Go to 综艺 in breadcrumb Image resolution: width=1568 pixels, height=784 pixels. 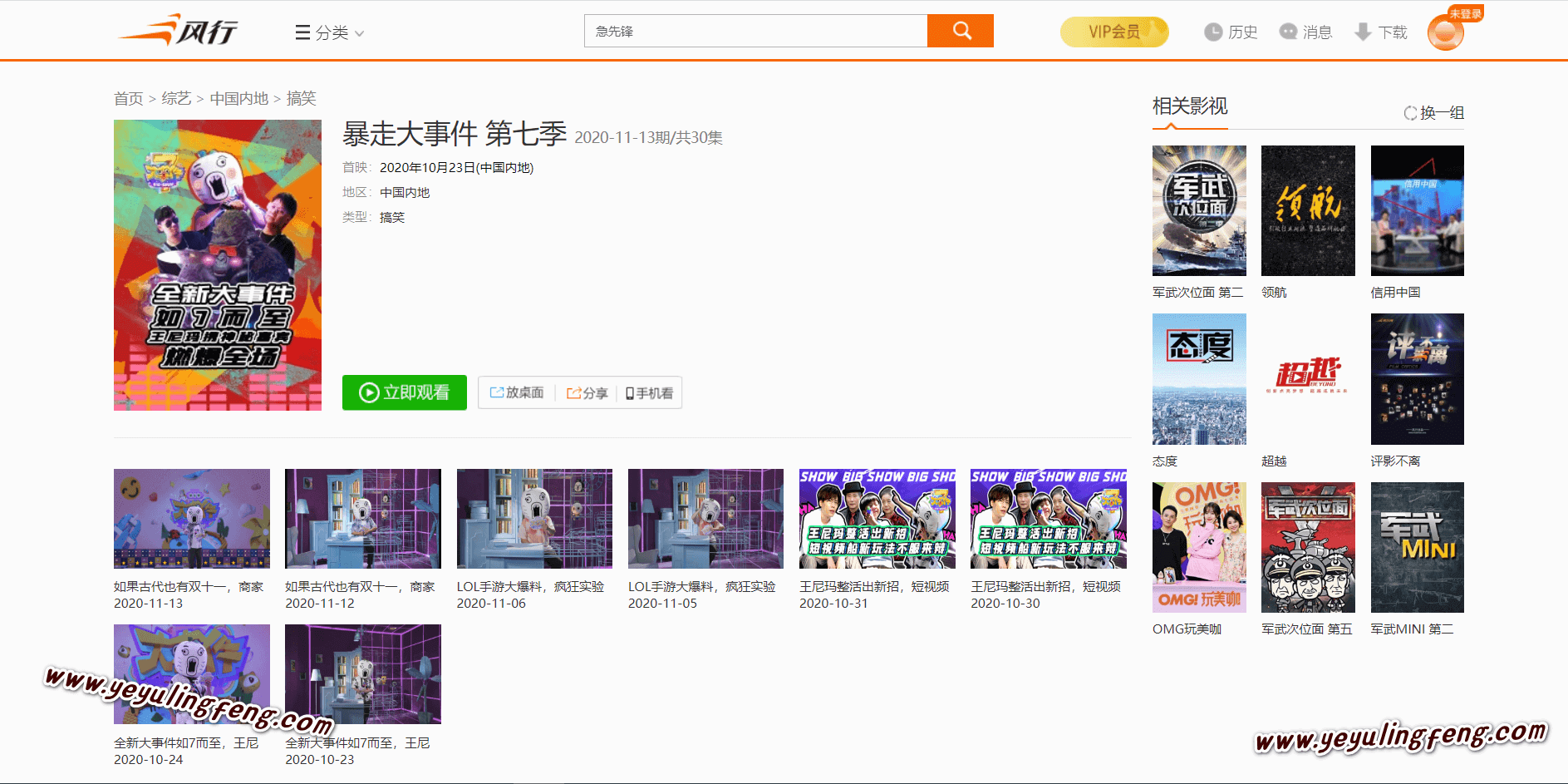pos(176,98)
